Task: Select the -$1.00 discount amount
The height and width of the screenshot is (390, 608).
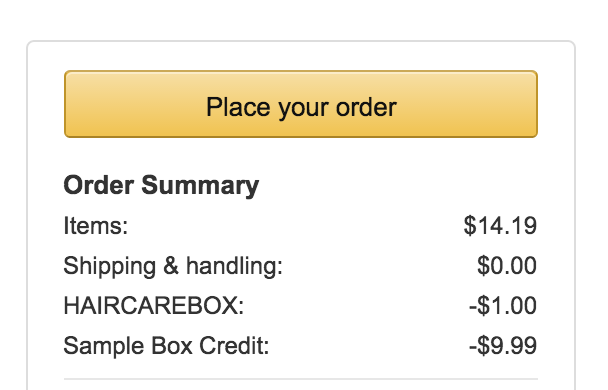Action: [503, 305]
